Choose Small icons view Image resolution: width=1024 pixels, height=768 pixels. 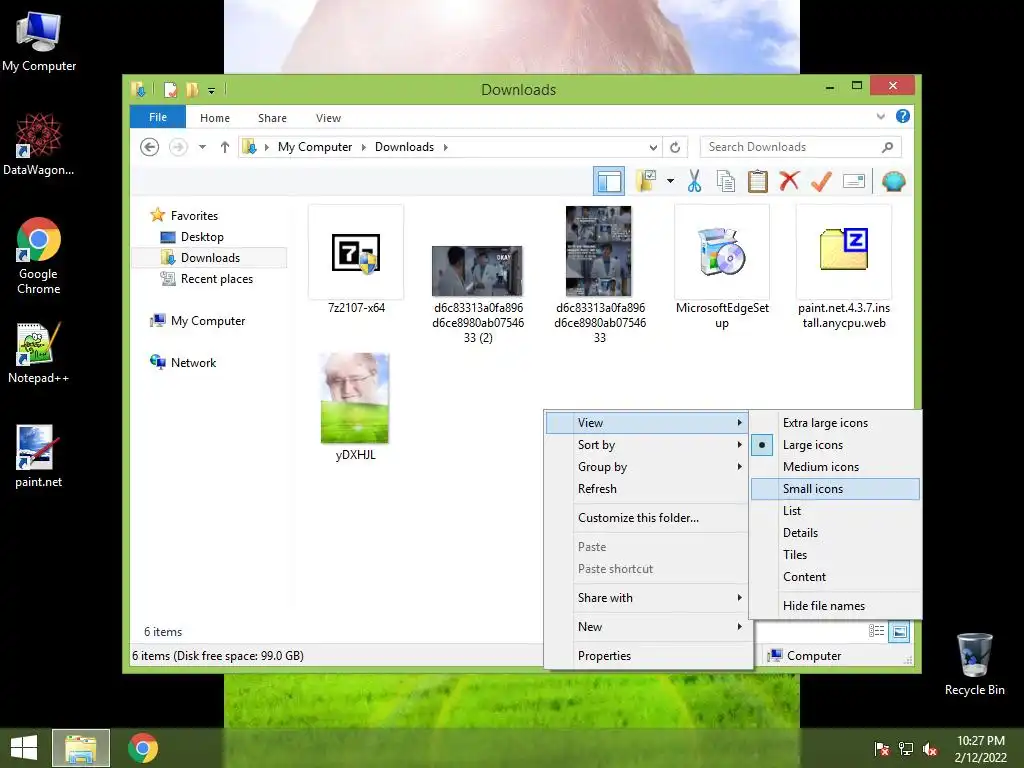835,489
